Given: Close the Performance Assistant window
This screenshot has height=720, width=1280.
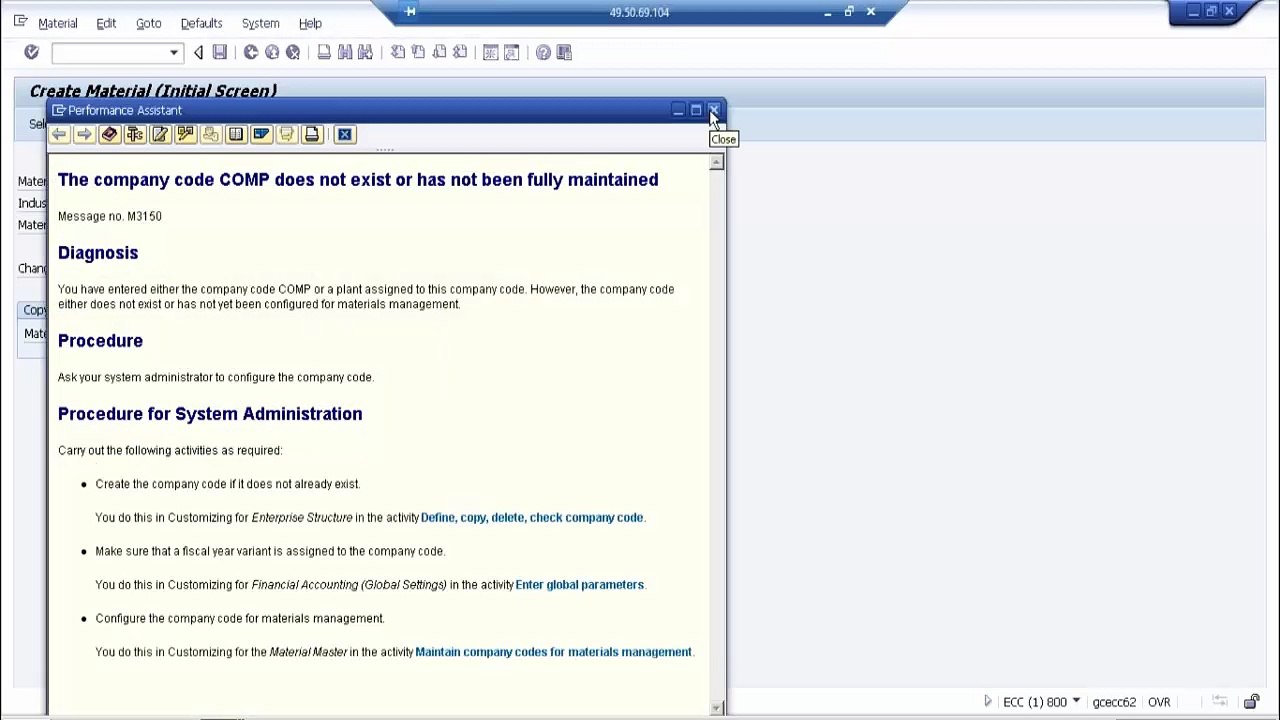Looking at the screenshot, I should [713, 110].
